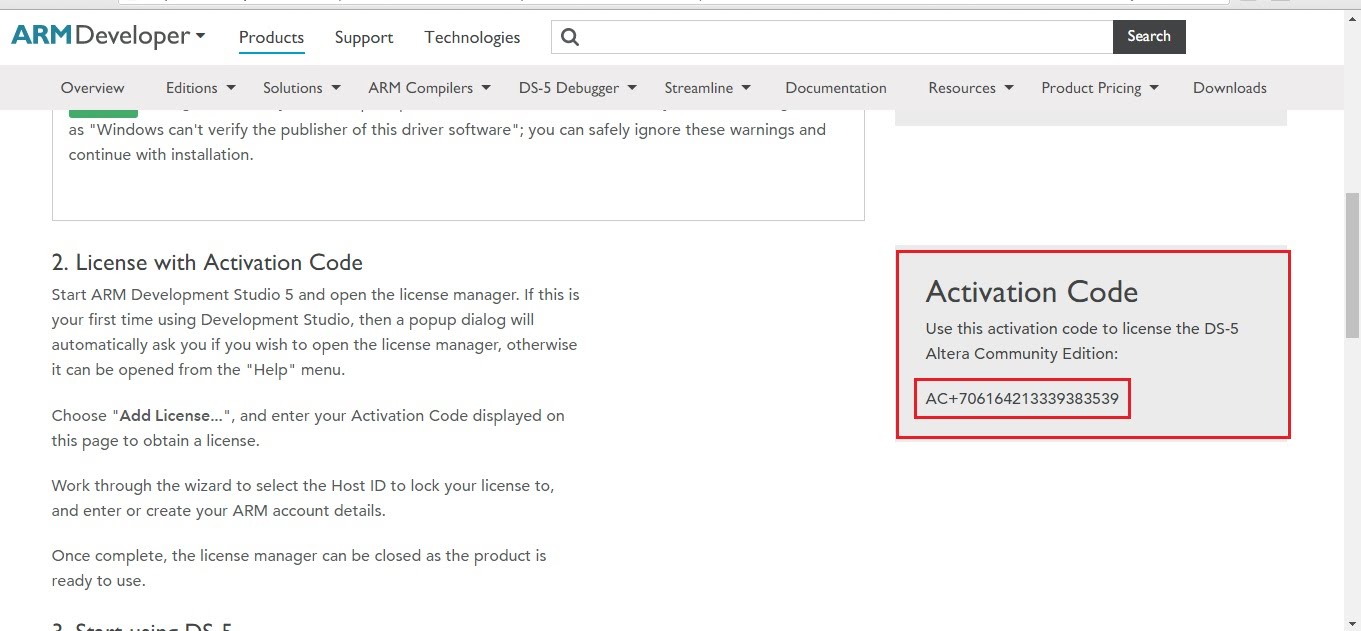Expand the Editions dropdown
Image resolution: width=1361 pixels, height=631 pixels.
click(x=201, y=88)
